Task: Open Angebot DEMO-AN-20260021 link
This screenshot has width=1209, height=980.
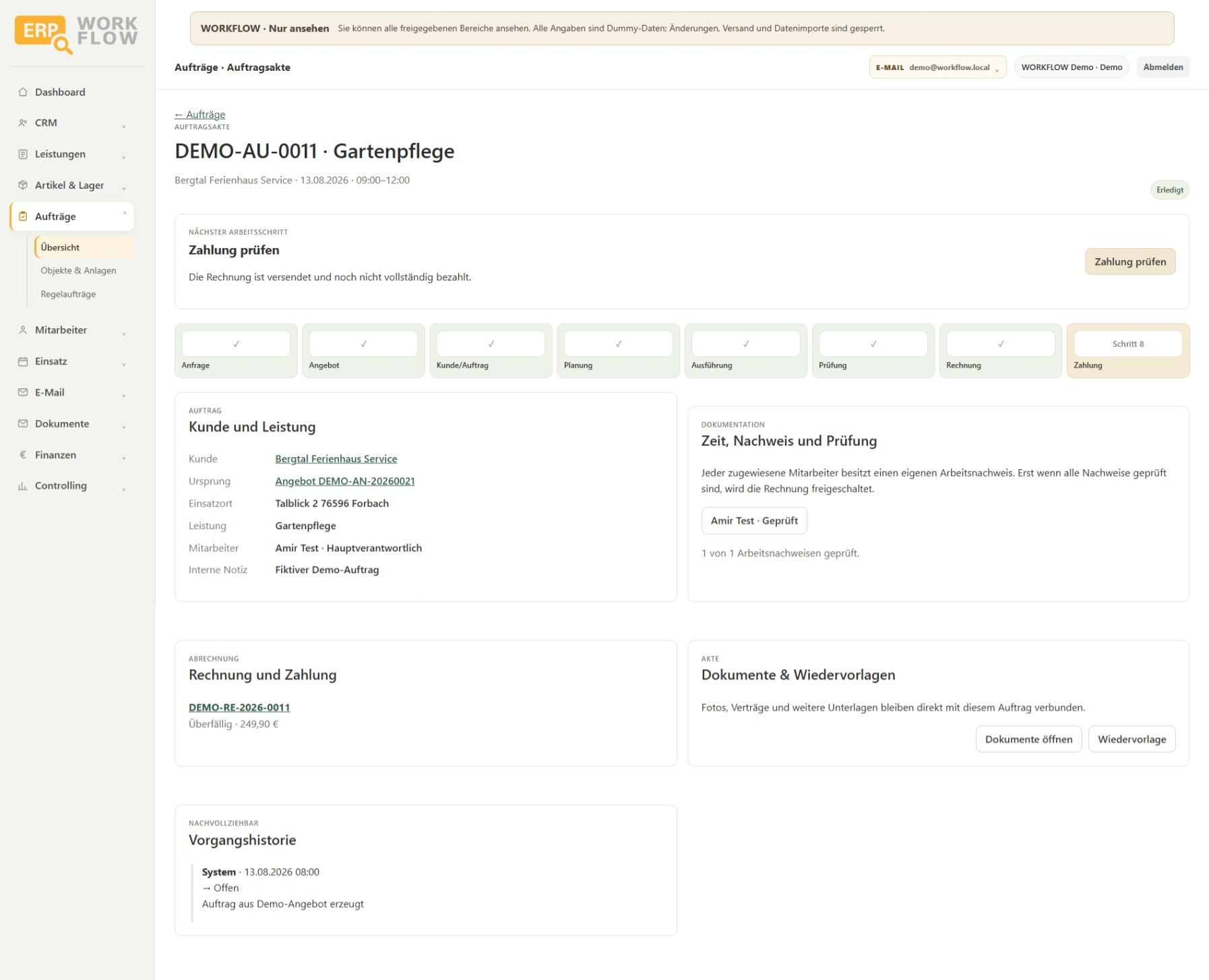Action: pos(345,481)
